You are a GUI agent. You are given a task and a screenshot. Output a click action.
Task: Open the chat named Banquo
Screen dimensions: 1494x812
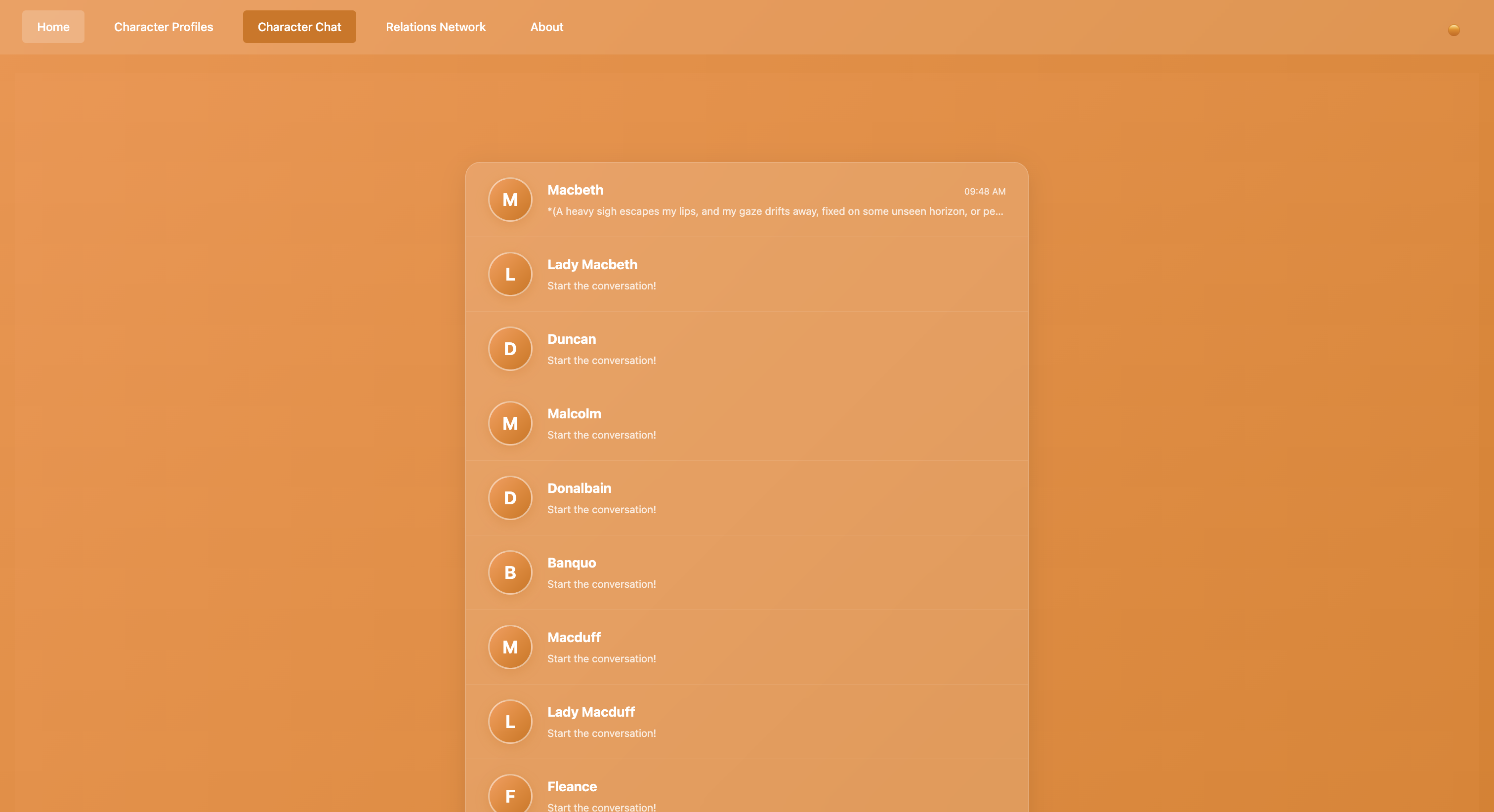click(571, 563)
